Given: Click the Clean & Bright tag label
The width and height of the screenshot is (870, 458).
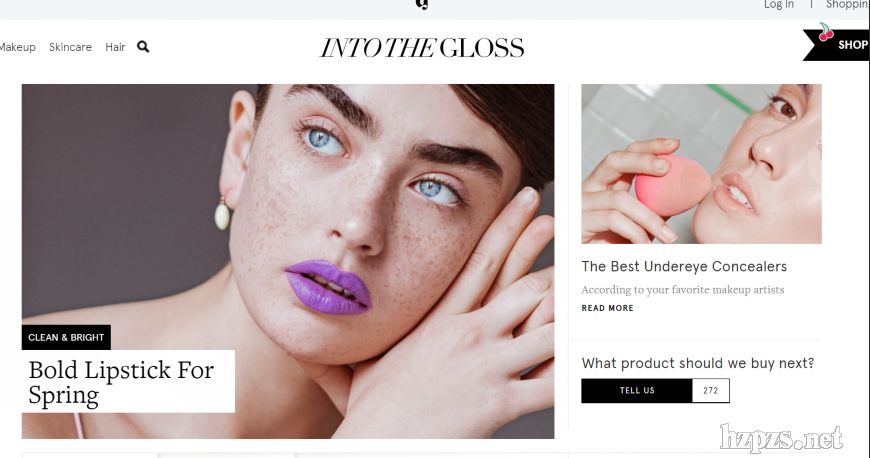Looking at the screenshot, I should (x=66, y=337).
